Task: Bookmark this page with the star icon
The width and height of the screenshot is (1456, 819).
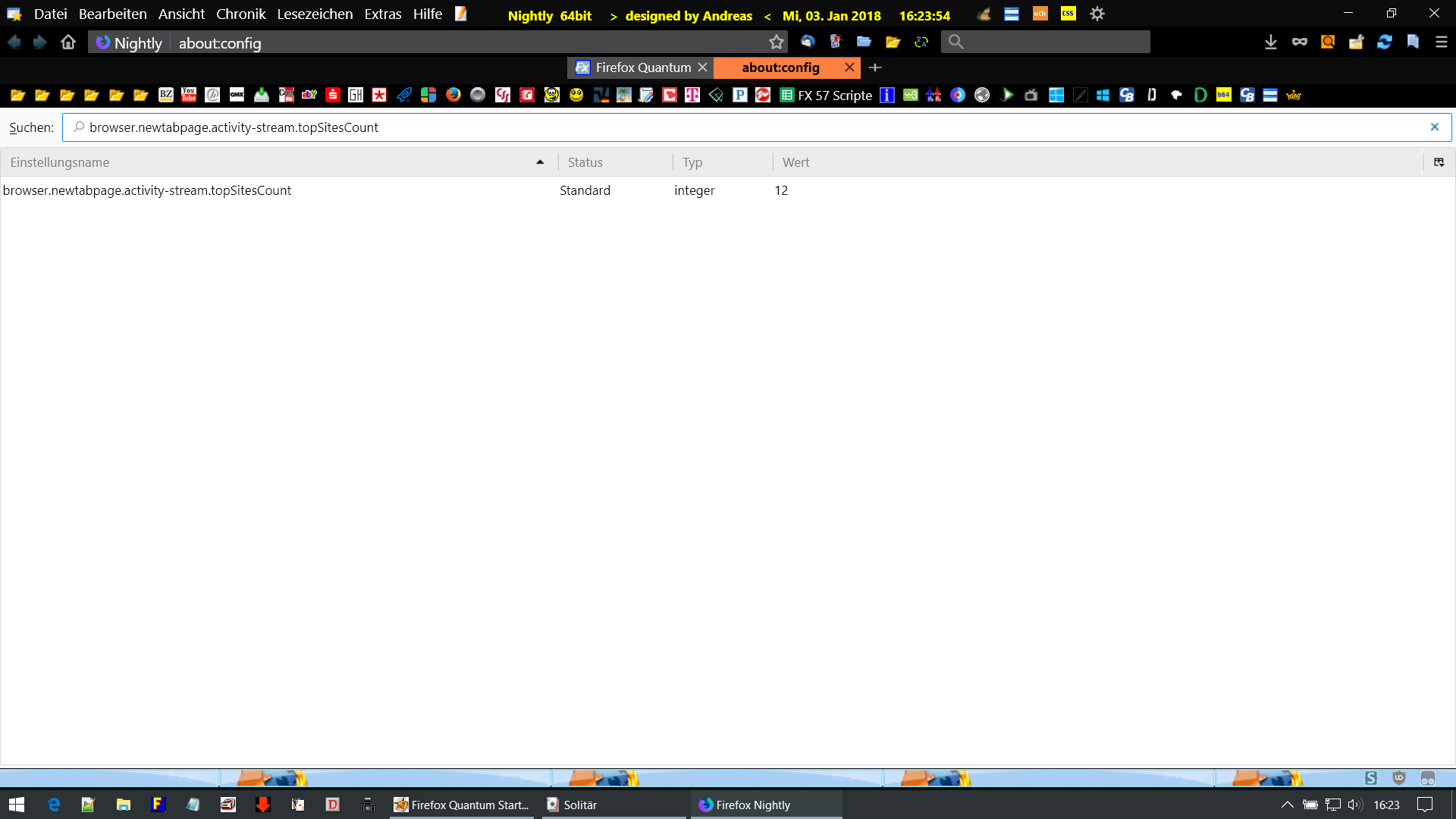Action: (776, 42)
